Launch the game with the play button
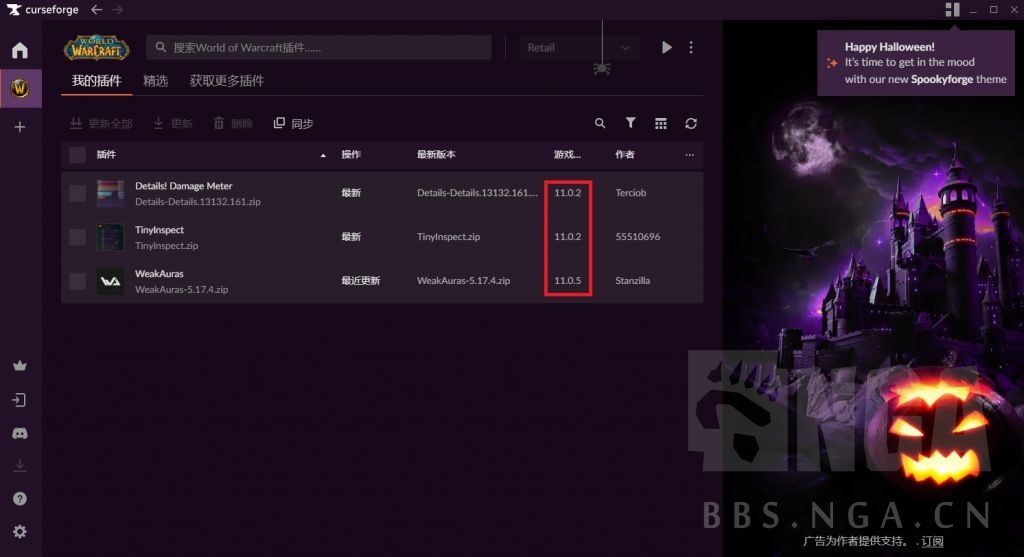1024x557 pixels. (x=667, y=47)
